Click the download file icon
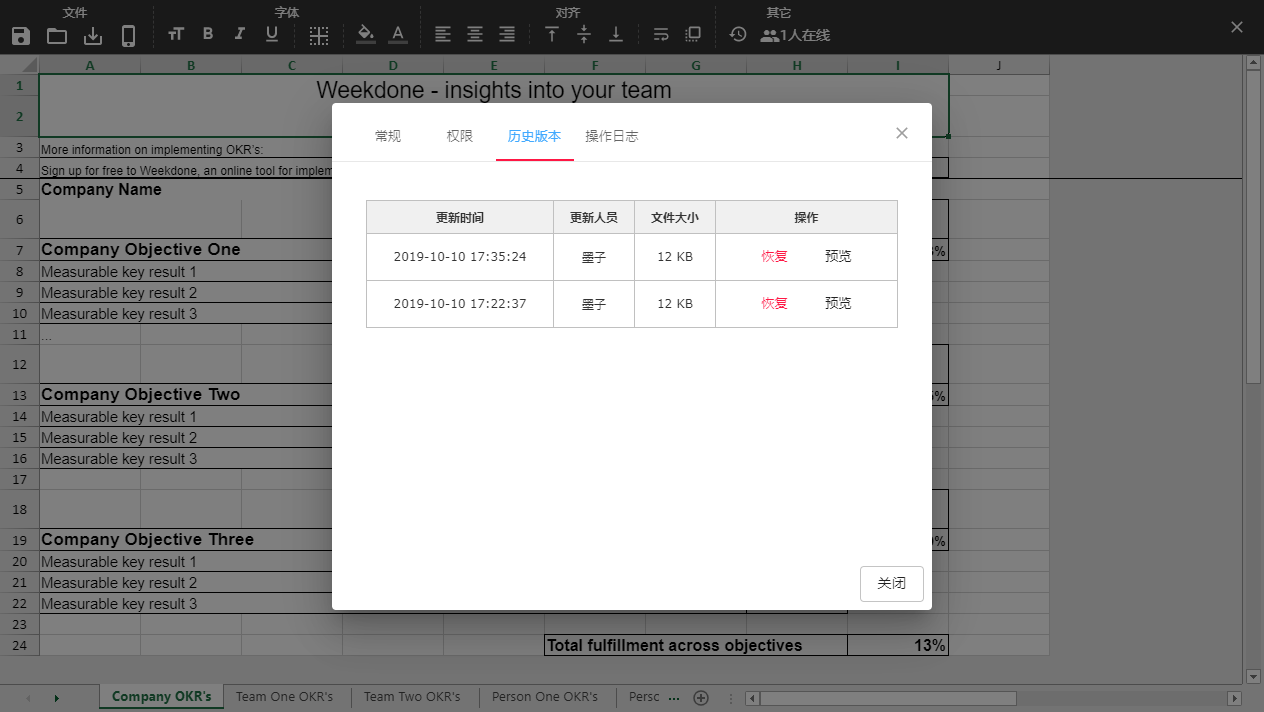1264x712 pixels. tap(93, 36)
